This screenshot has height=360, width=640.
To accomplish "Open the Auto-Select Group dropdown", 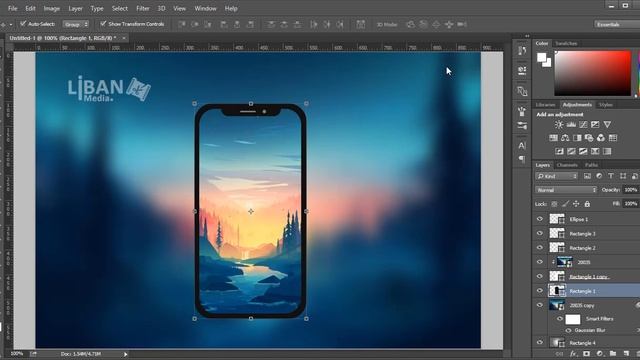I will click(x=76, y=24).
